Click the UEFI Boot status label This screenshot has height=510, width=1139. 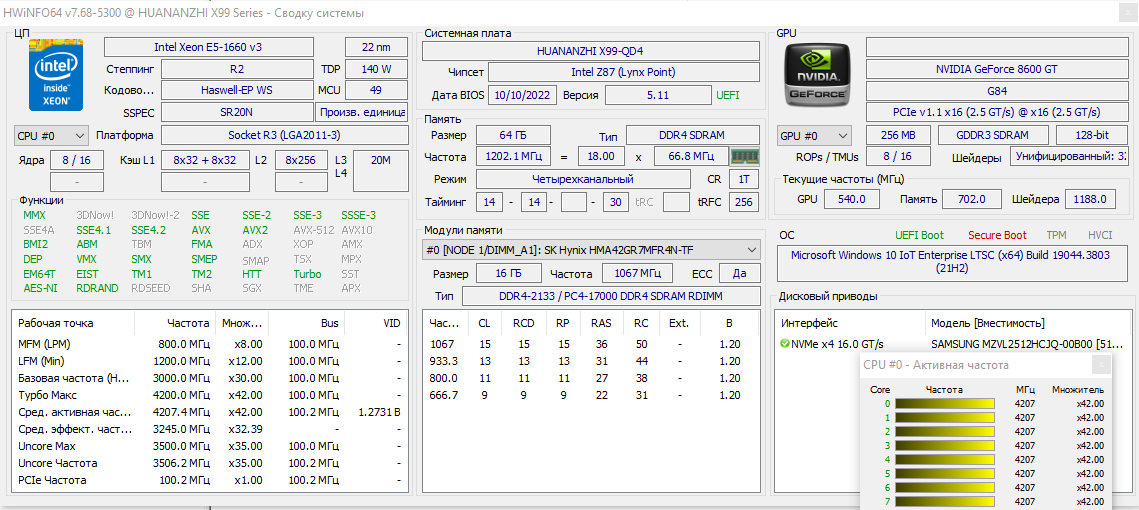[920, 235]
